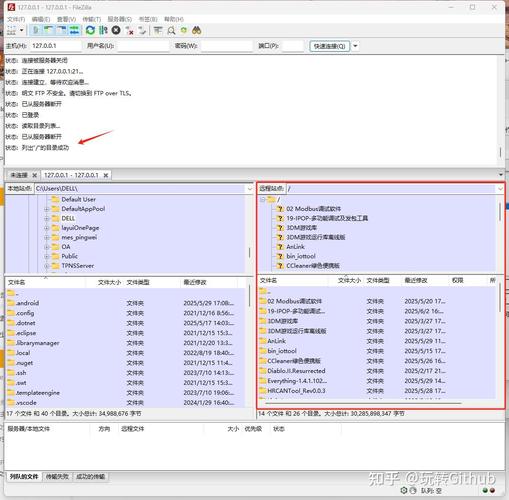Select 02 Modbus folder in remote tree
The image size is (509, 500).
click(x=313, y=209)
